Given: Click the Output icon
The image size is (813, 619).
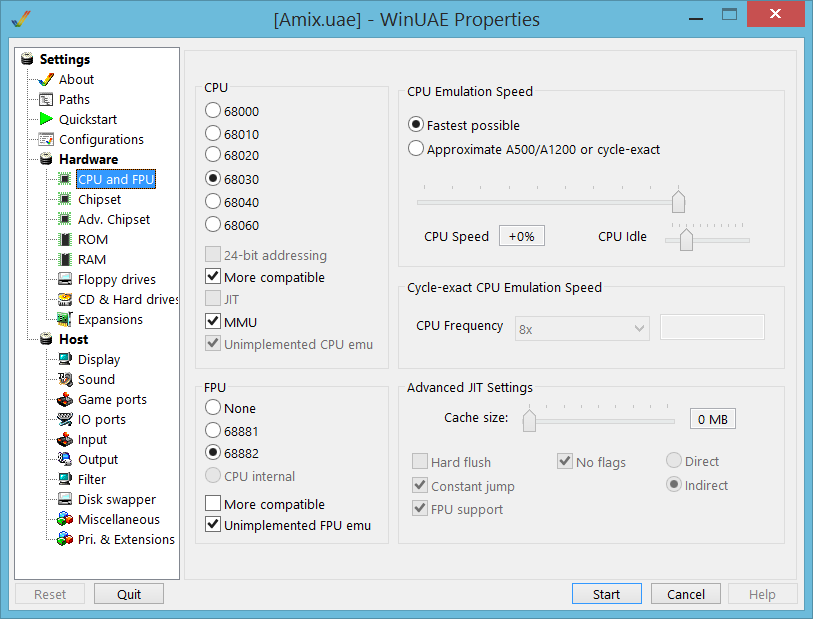Looking at the screenshot, I should [x=65, y=459].
